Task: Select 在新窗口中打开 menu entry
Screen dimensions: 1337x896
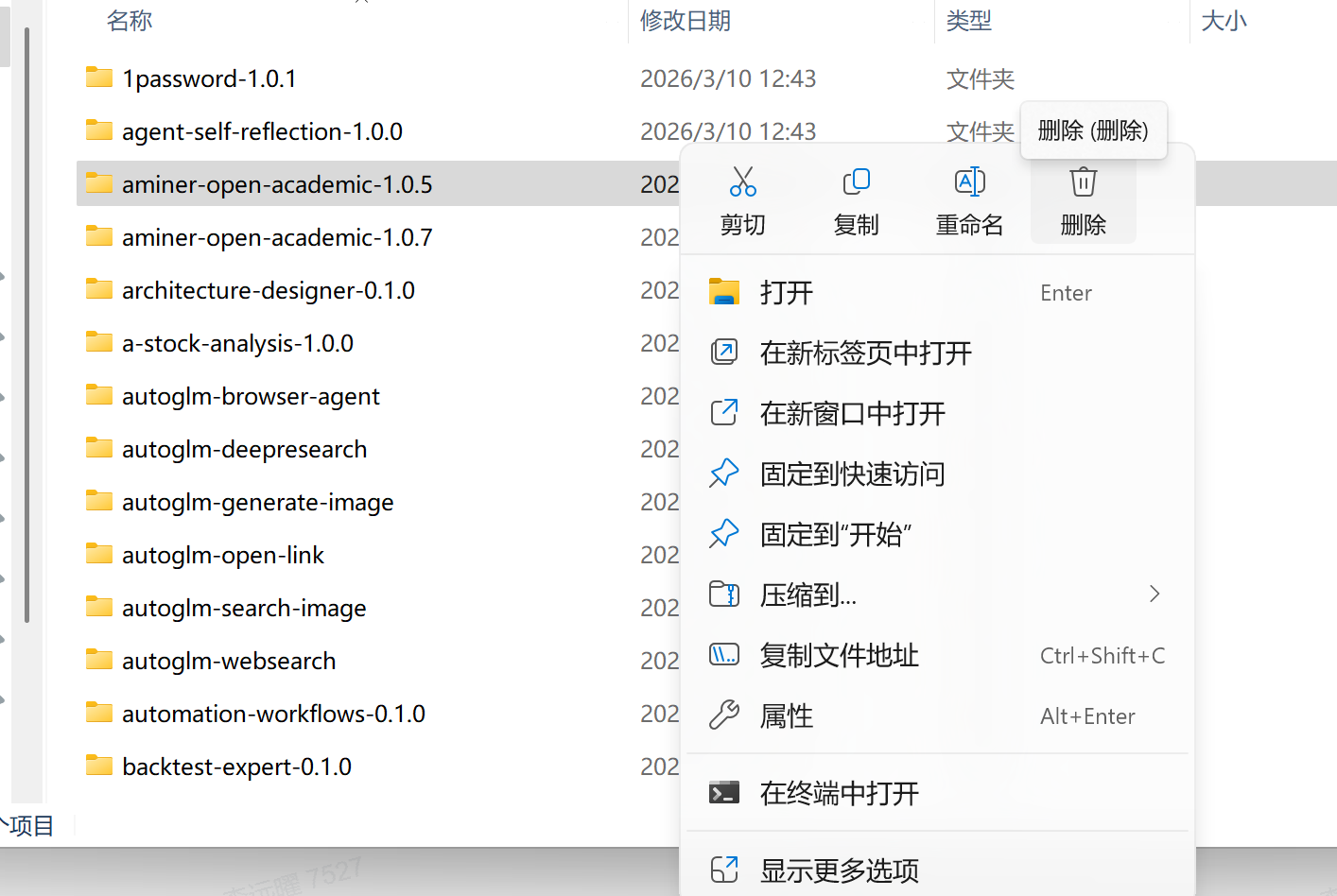Action: pos(938,414)
